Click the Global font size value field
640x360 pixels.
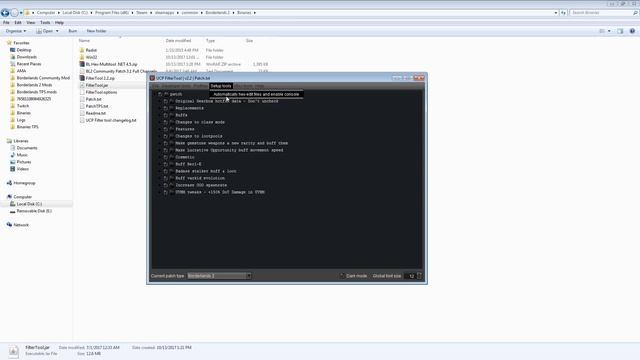pos(411,276)
